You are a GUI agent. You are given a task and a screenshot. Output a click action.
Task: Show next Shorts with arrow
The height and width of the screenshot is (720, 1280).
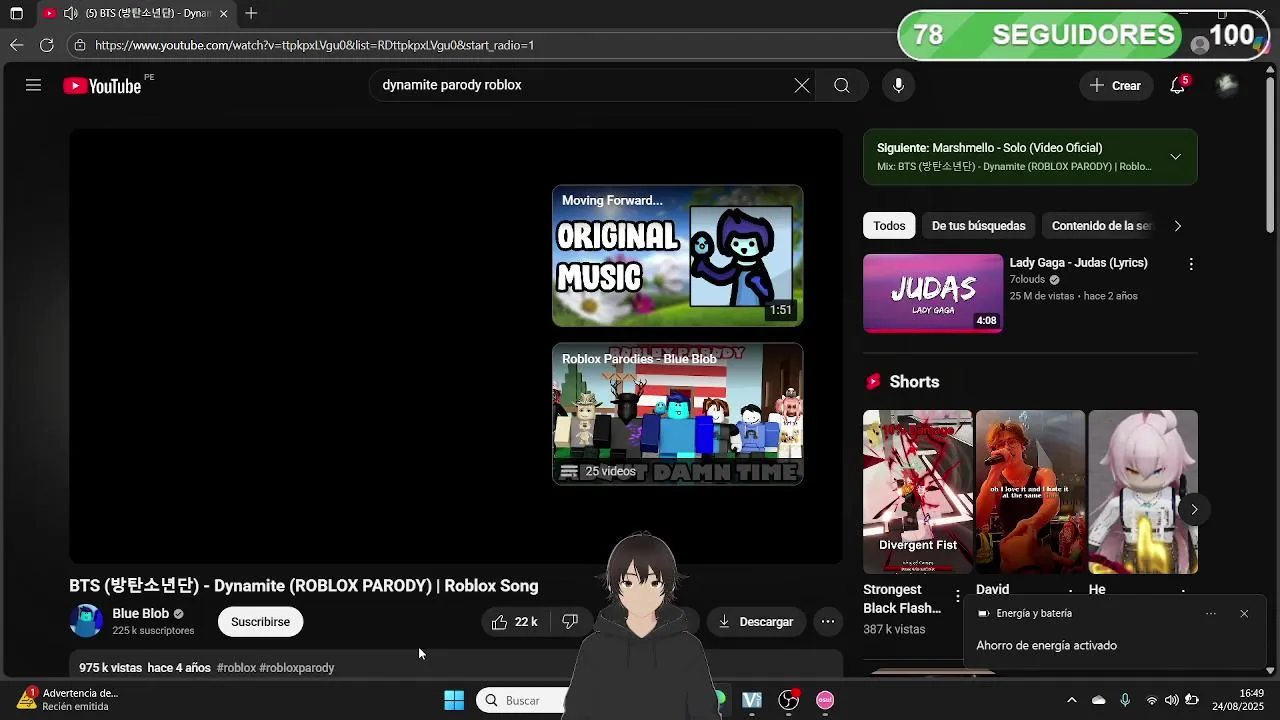(1194, 509)
